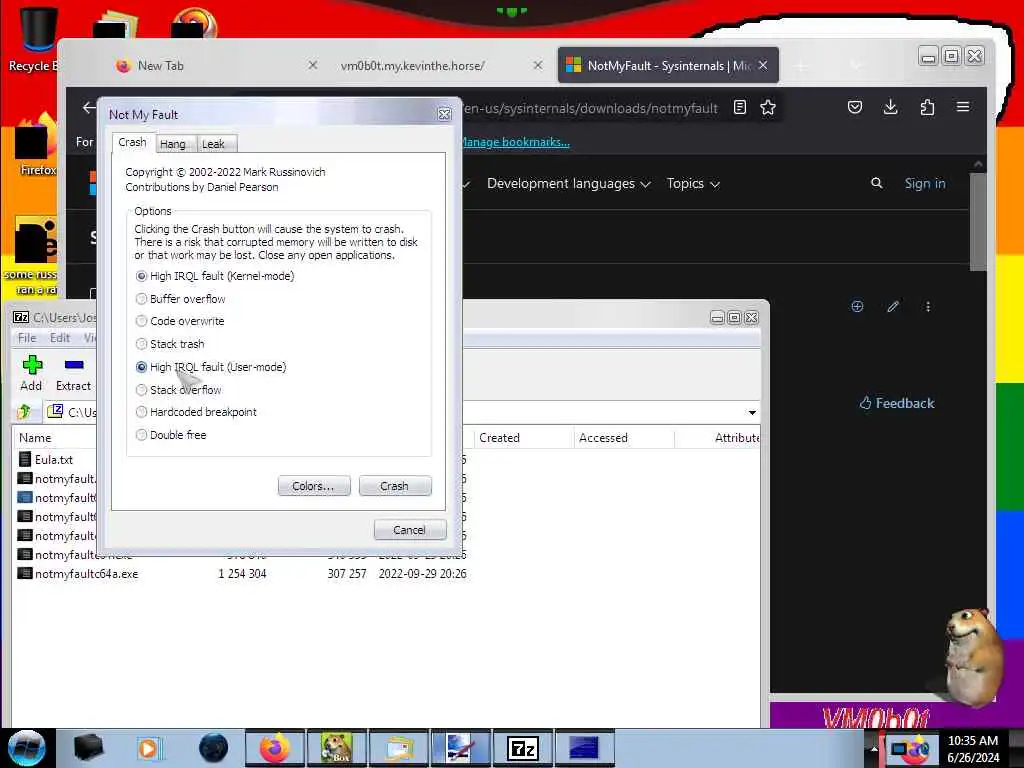Viewport: 1024px width, 768px height.
Task: Open the File menu in 7-Zip
Action: point(27,338)
